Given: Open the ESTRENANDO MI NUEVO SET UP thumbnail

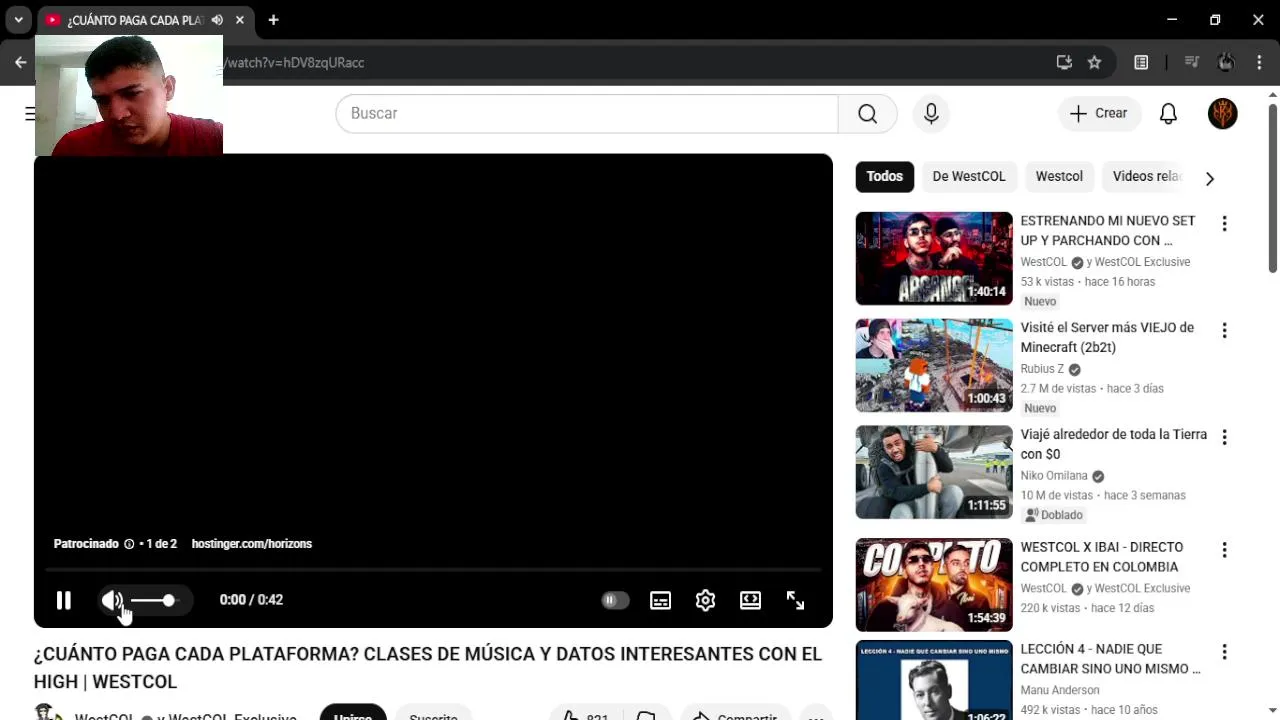Looking at the screenshot, I should tap(934, 258).
